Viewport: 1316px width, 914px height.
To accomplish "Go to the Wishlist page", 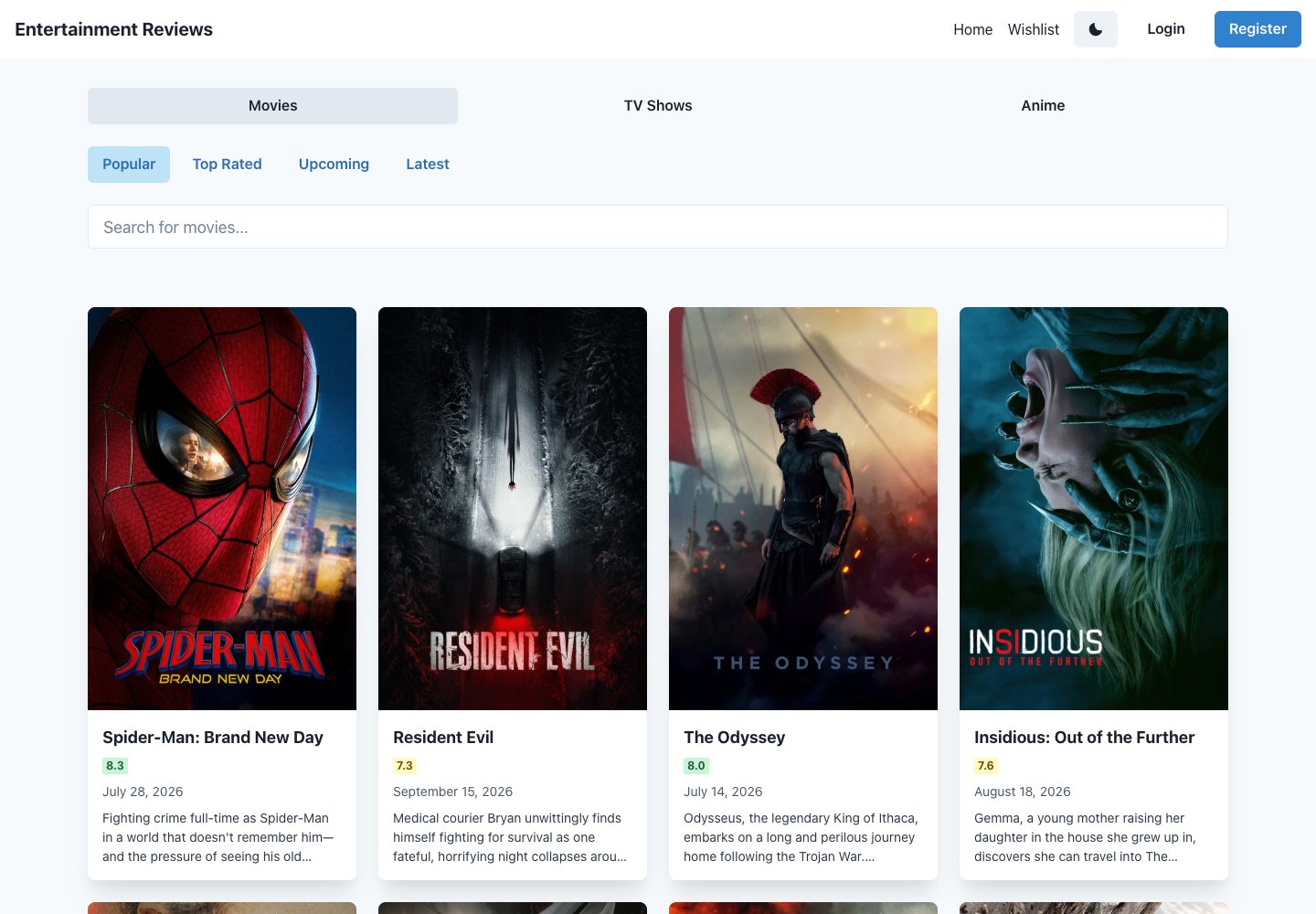I will click(x=1034, y=29).
